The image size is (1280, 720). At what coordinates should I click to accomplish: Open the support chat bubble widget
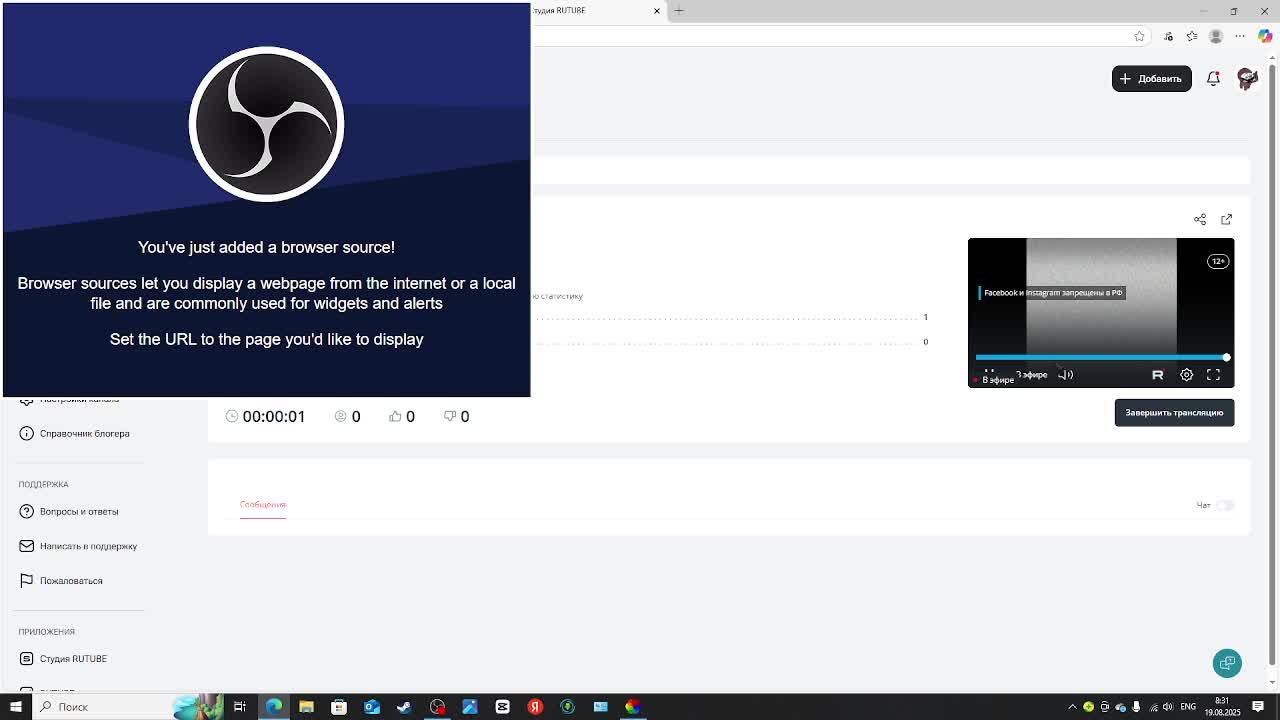[x=1227, y=663]
